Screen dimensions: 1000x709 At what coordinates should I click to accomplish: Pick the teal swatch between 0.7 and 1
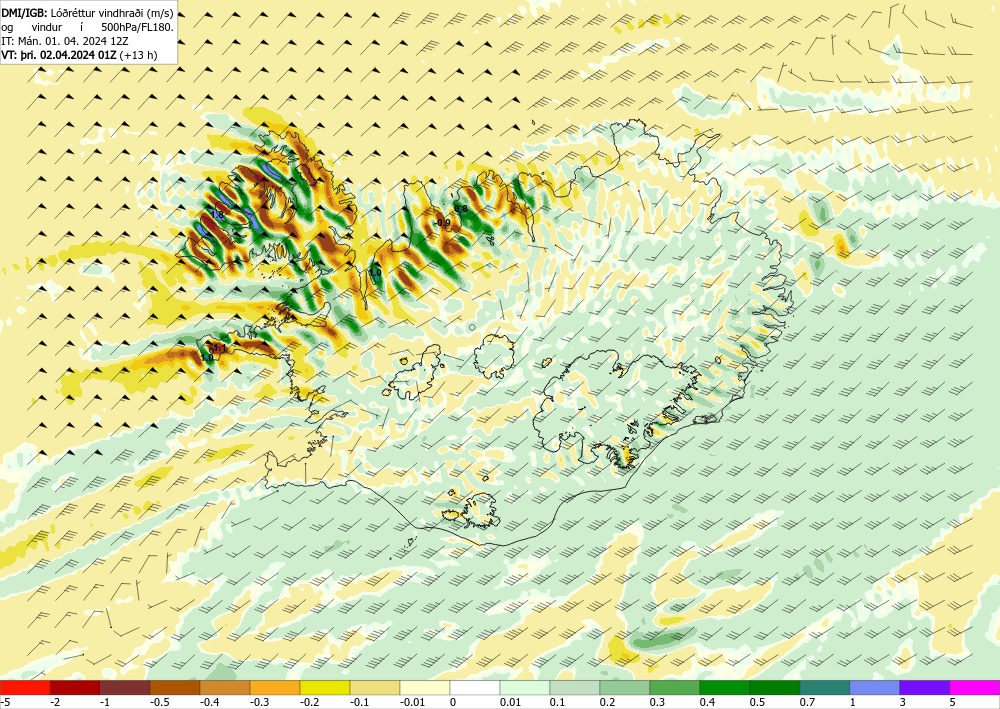click(x=825, y=688)
